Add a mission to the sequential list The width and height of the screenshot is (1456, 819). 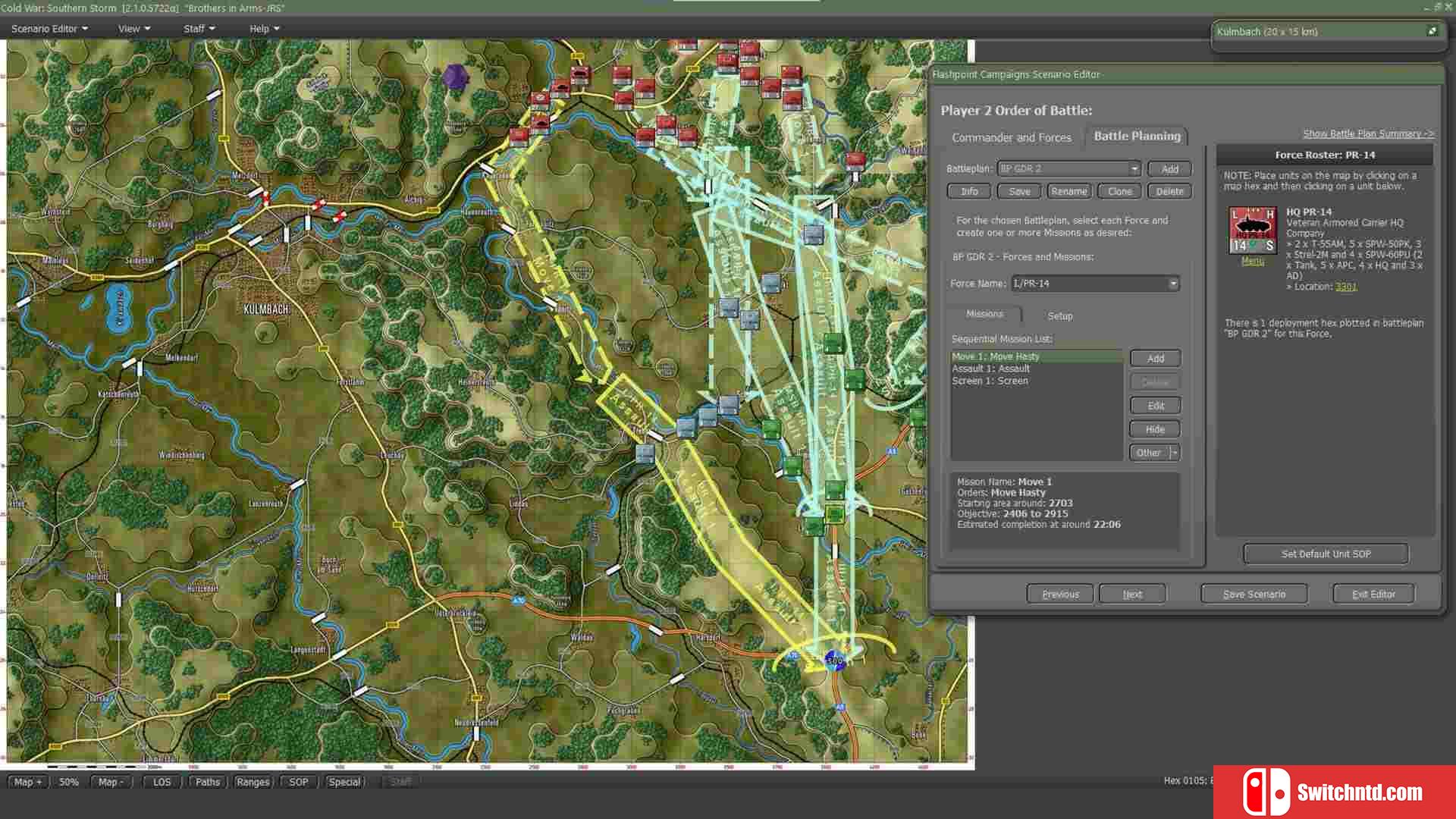pos(1155,359)
